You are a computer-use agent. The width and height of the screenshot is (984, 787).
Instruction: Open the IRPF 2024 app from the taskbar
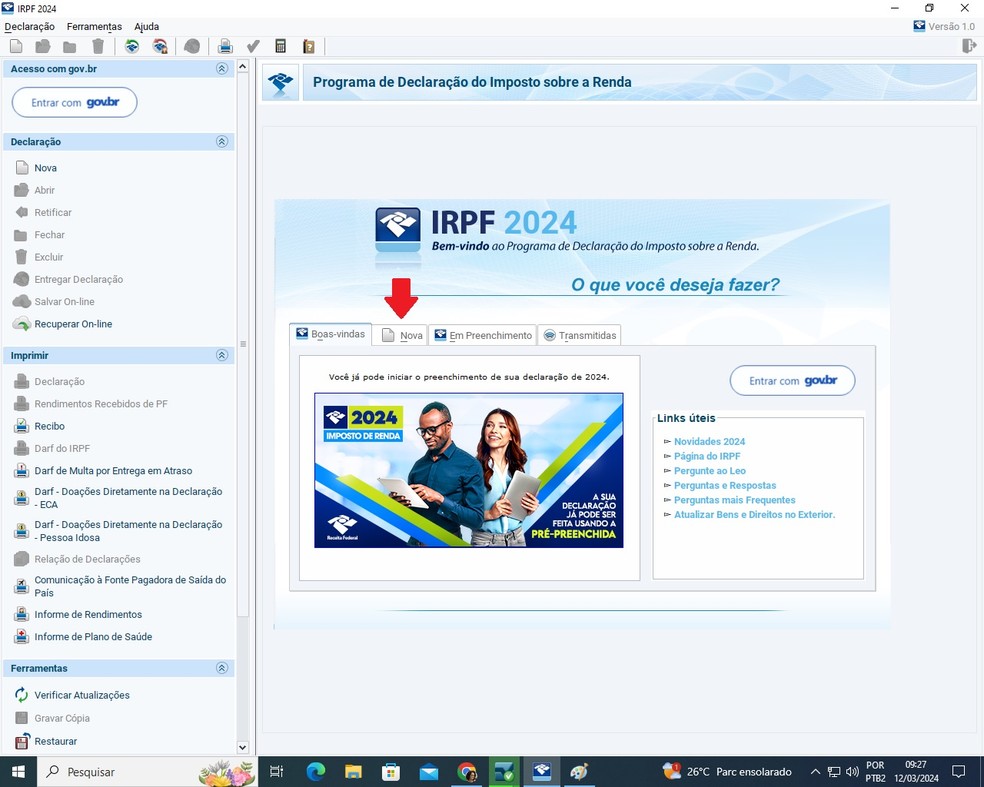tap(540, 771)
